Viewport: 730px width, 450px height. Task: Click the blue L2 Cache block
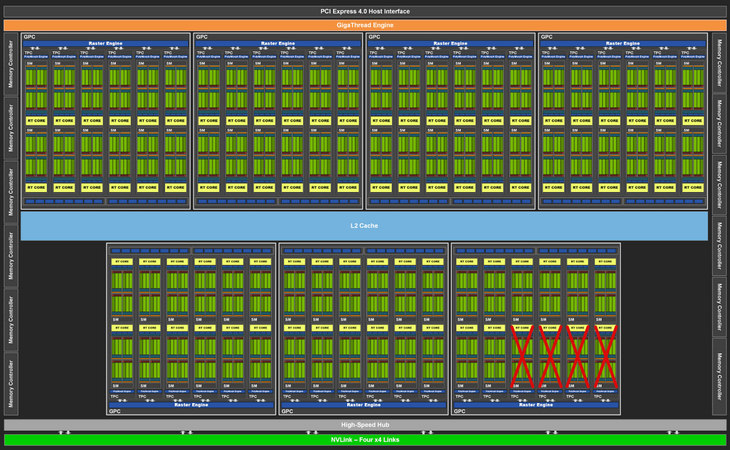click(x=364, y=226)
